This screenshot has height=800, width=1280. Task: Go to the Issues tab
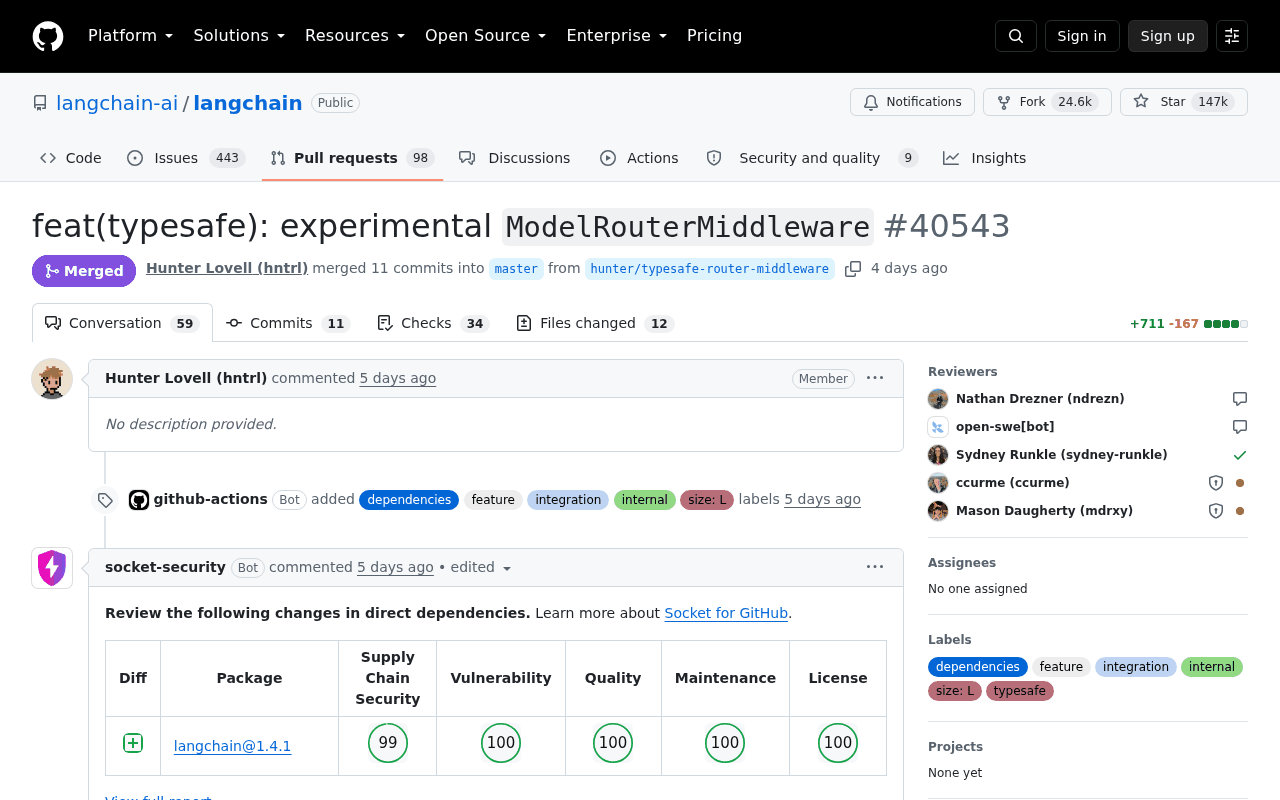point(186,158)
